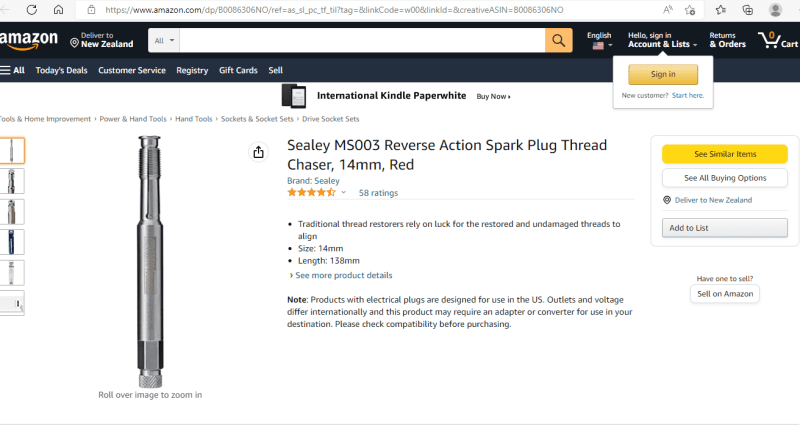Click the orange search magnifier button
The image size is (800, 427).
tap(559, 41)
